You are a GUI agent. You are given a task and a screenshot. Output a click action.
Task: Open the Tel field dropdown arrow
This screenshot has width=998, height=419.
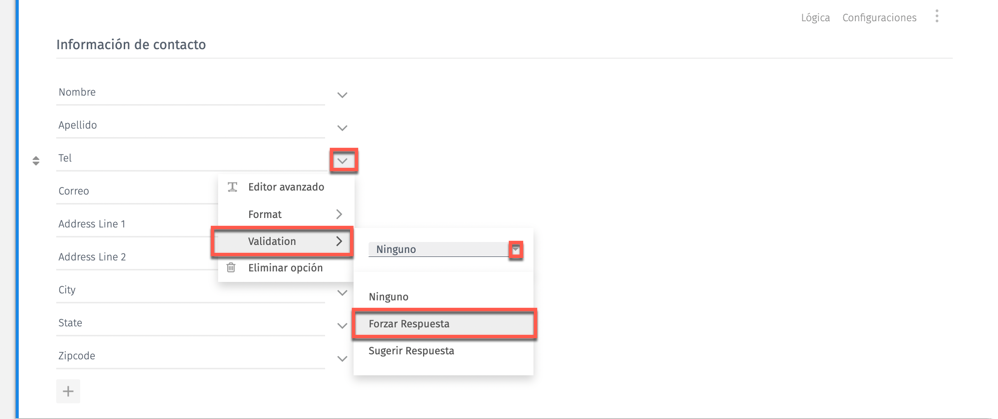point(342,160)
